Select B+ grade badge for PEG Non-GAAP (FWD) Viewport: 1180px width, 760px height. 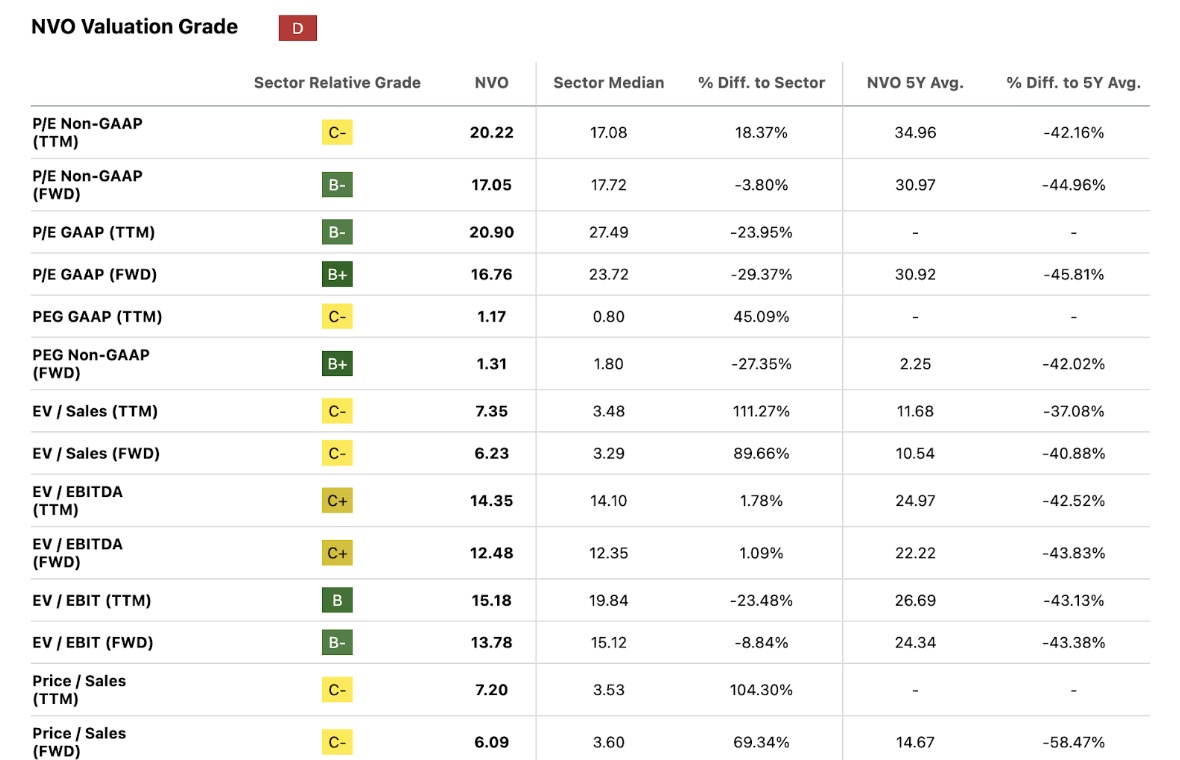tap(337, 364)
